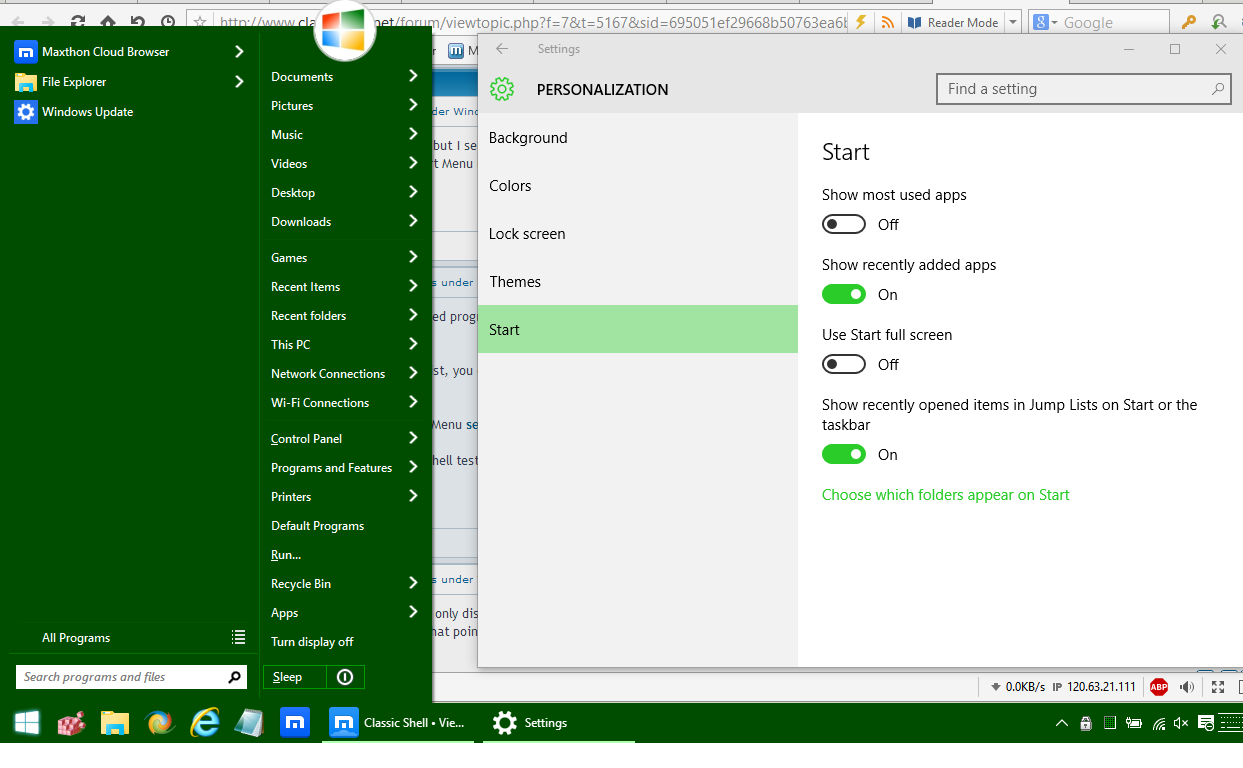Click the browser home button
This screenshot has height=768, width=1243.
[x=108, y=22]
